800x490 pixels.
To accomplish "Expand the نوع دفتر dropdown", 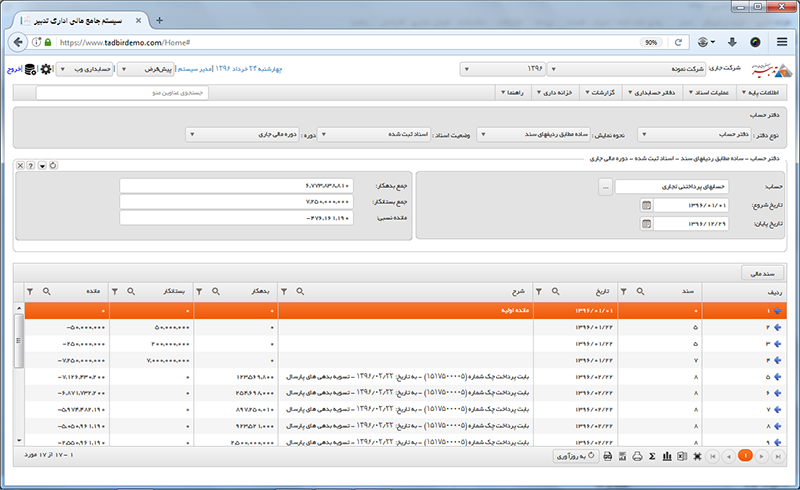I will tap(643, 133).
